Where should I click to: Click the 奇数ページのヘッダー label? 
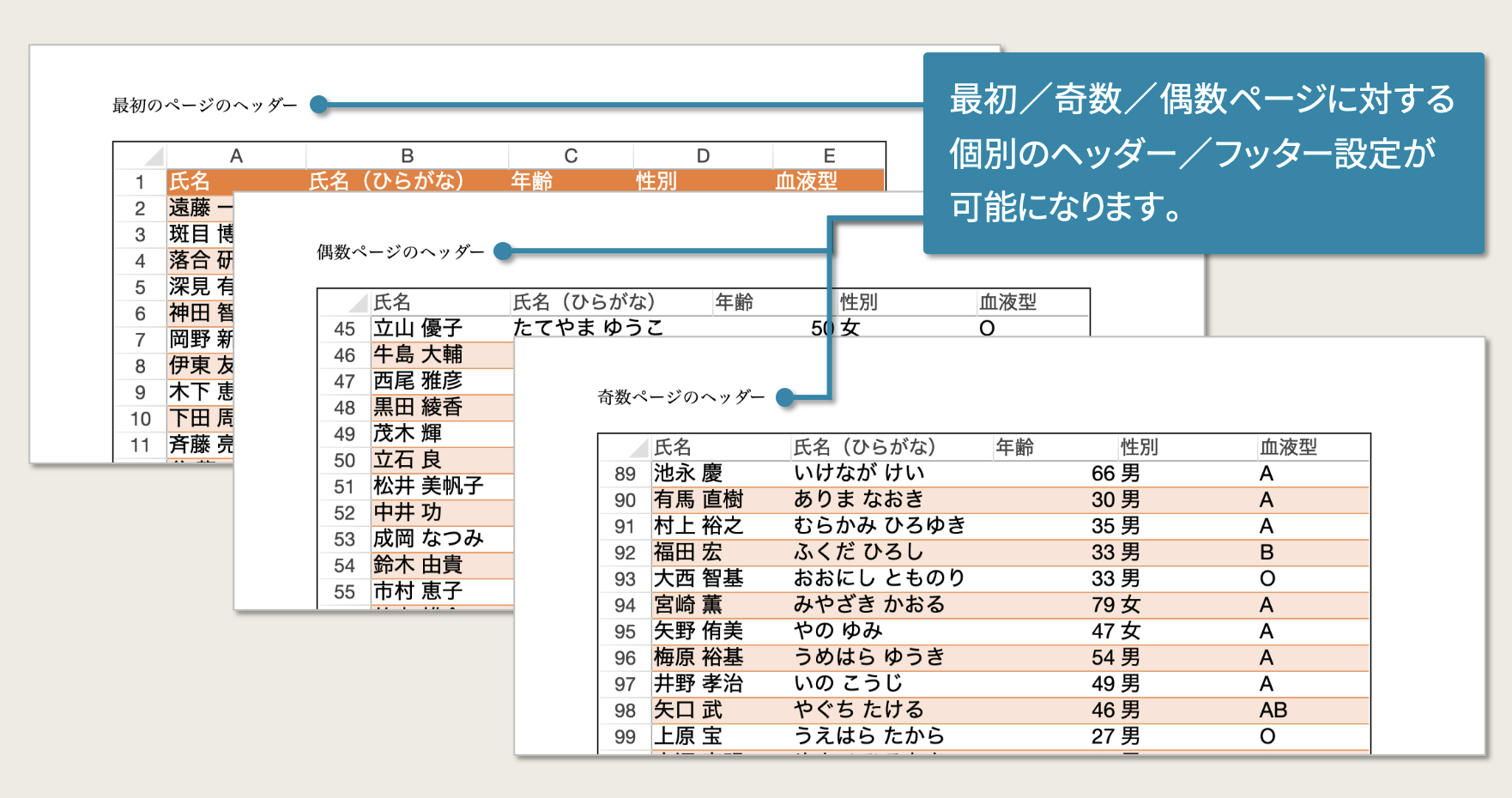(680, 396)
